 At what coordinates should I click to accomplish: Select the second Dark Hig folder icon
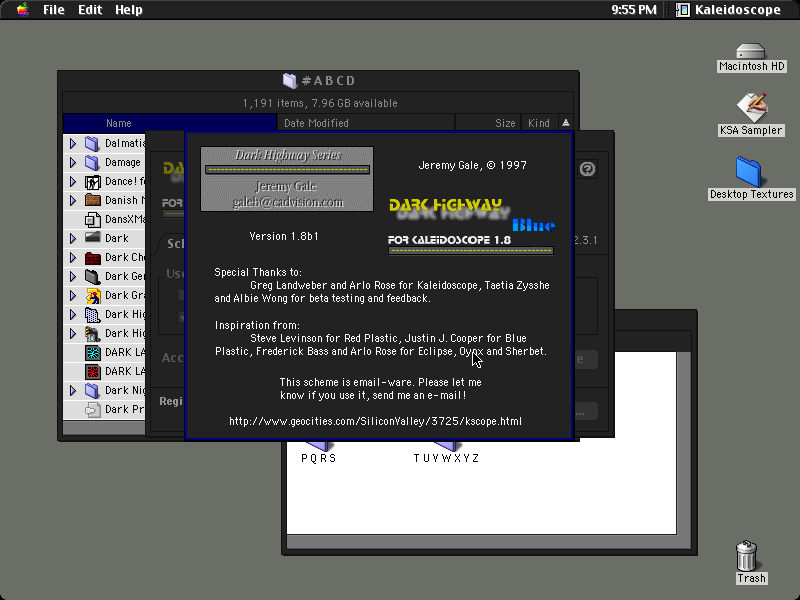tap(92, 333)
